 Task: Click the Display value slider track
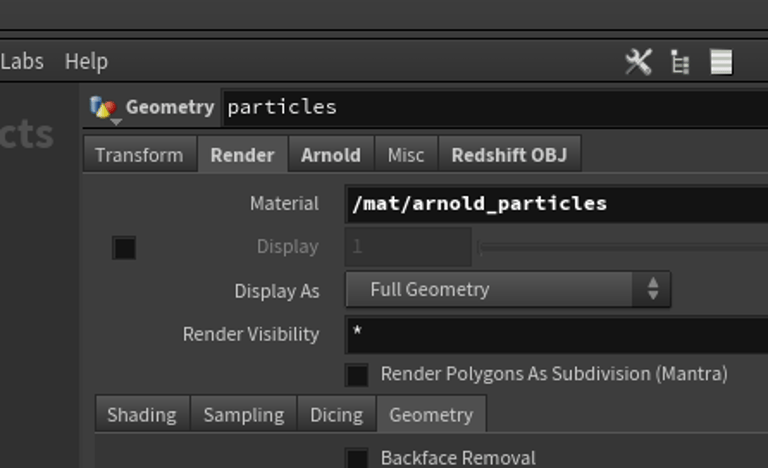[x=623, y=247]
